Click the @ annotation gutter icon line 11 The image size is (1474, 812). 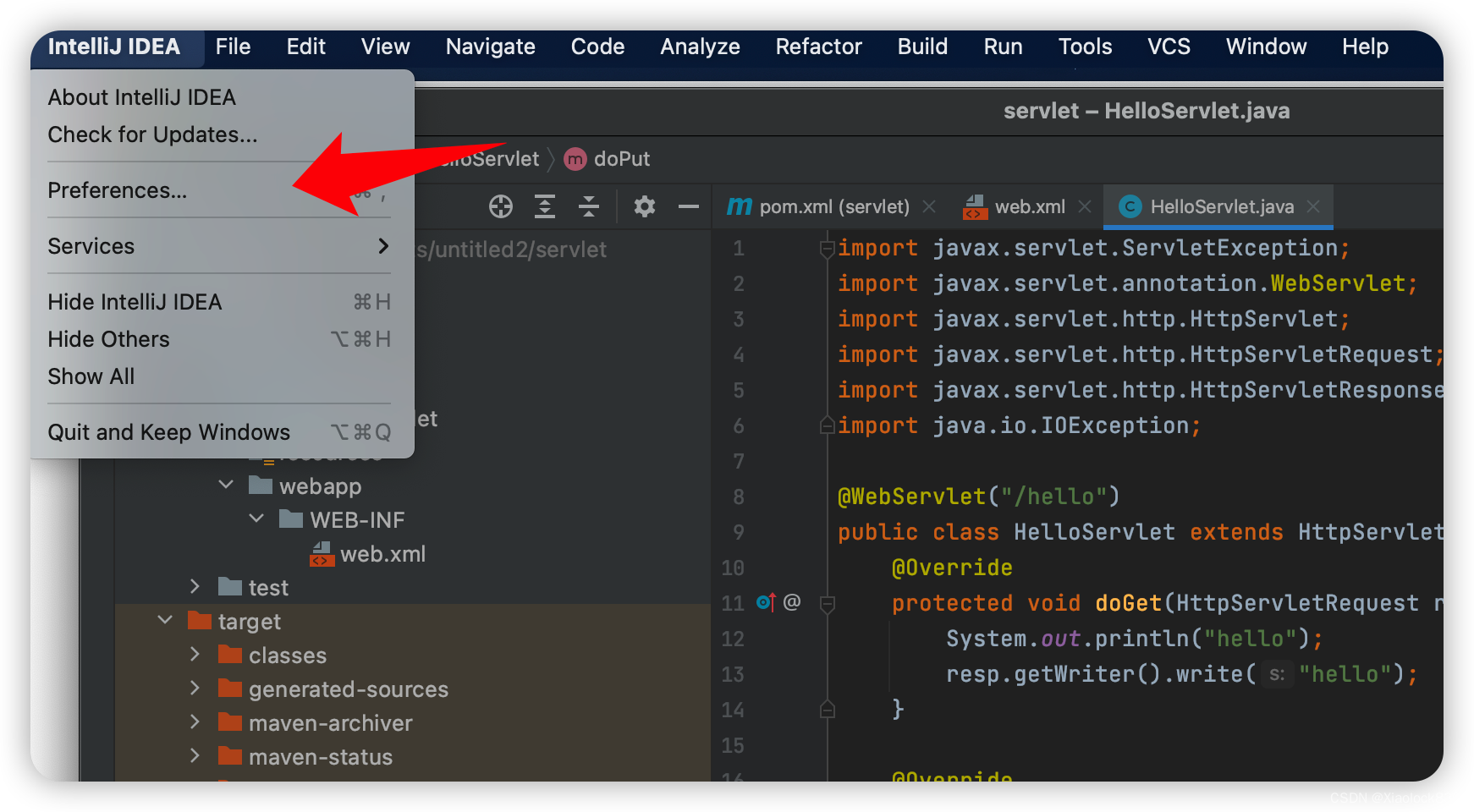pyautogui.click(x=792, y=602)
